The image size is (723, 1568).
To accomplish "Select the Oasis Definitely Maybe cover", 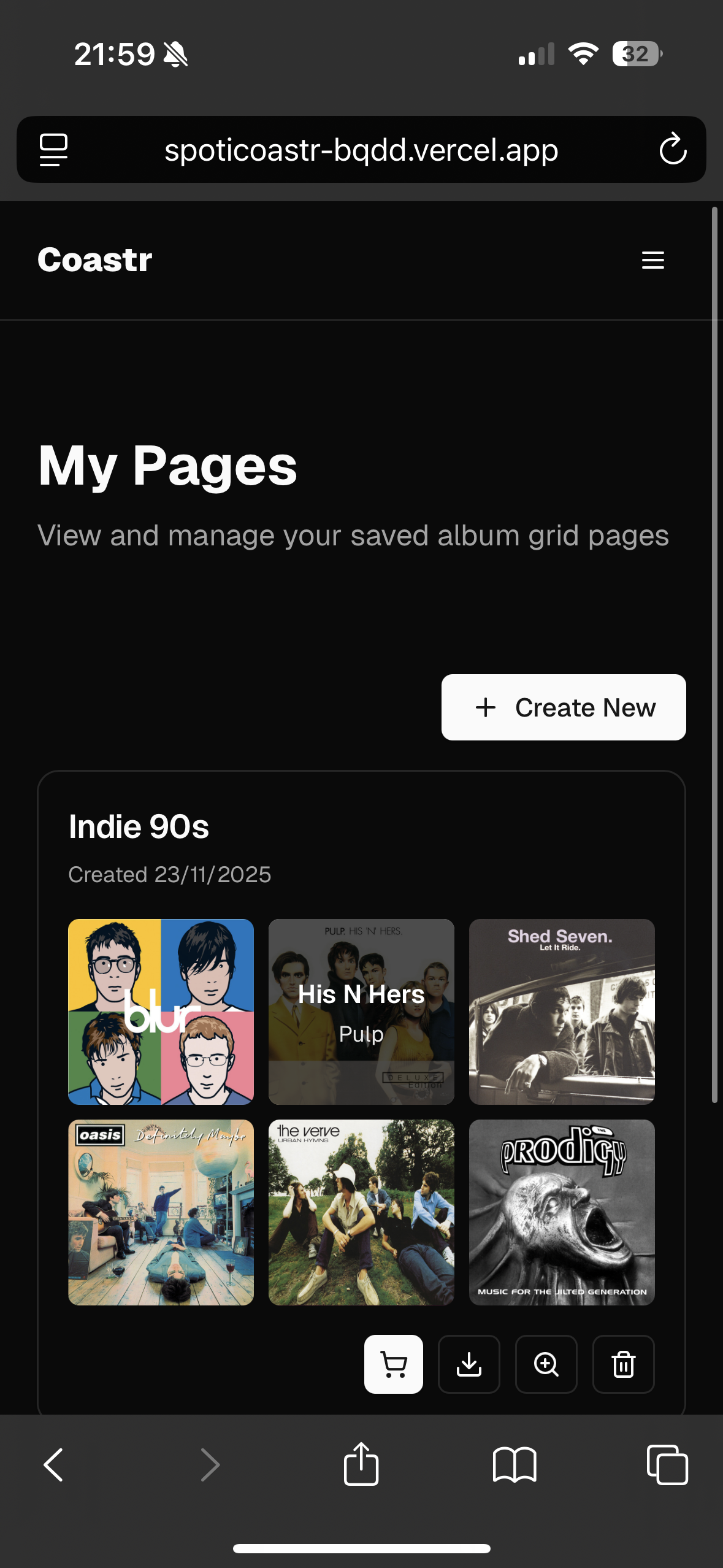I will pos(161,1212).
